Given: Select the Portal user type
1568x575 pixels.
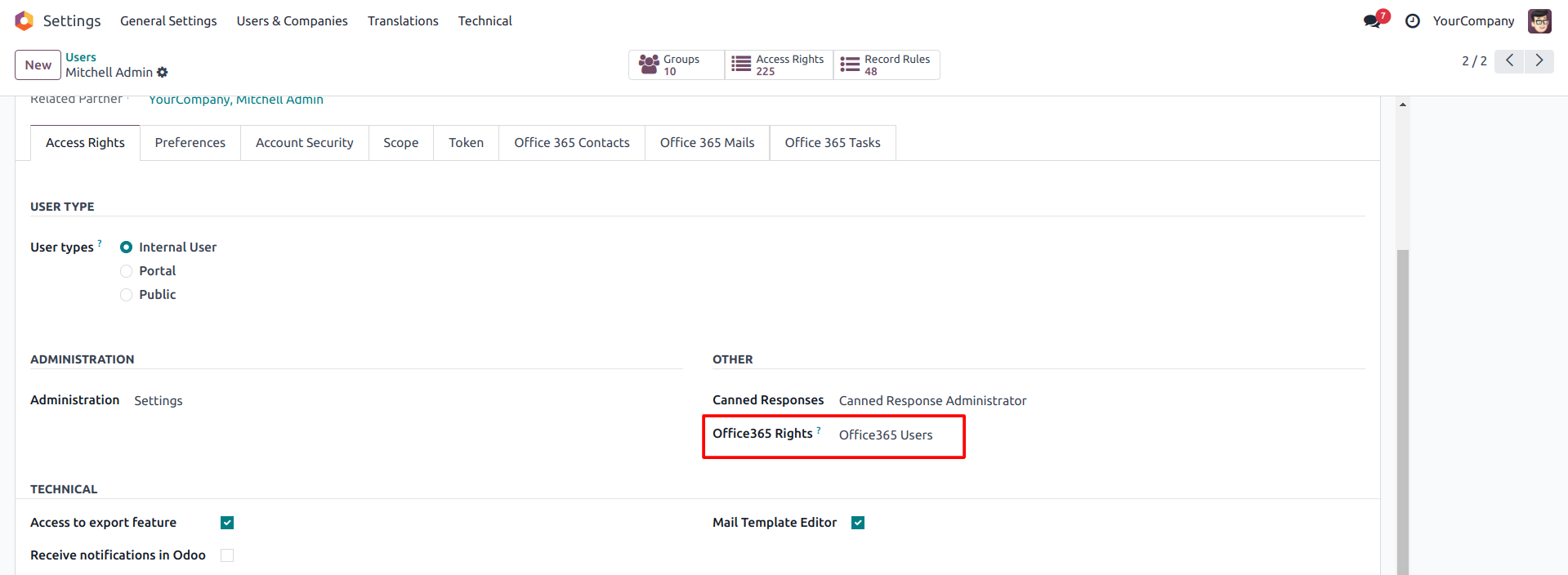Looking at the screenshot, I should pyautogui.click(x=127, y=271).
